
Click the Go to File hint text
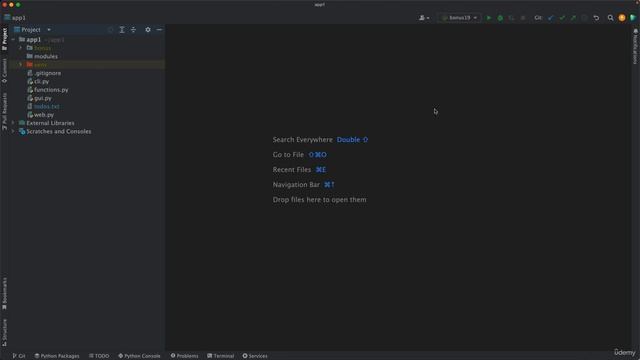(288, 155)
